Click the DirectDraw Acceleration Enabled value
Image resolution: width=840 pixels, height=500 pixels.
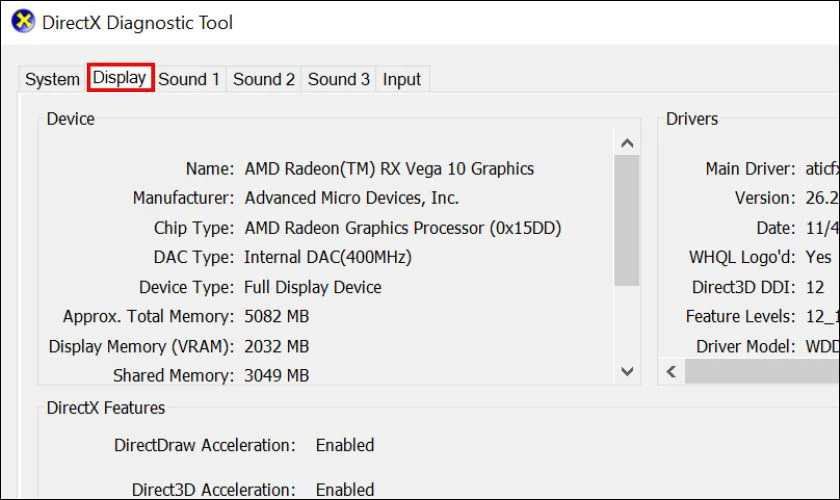click(345, 445)
